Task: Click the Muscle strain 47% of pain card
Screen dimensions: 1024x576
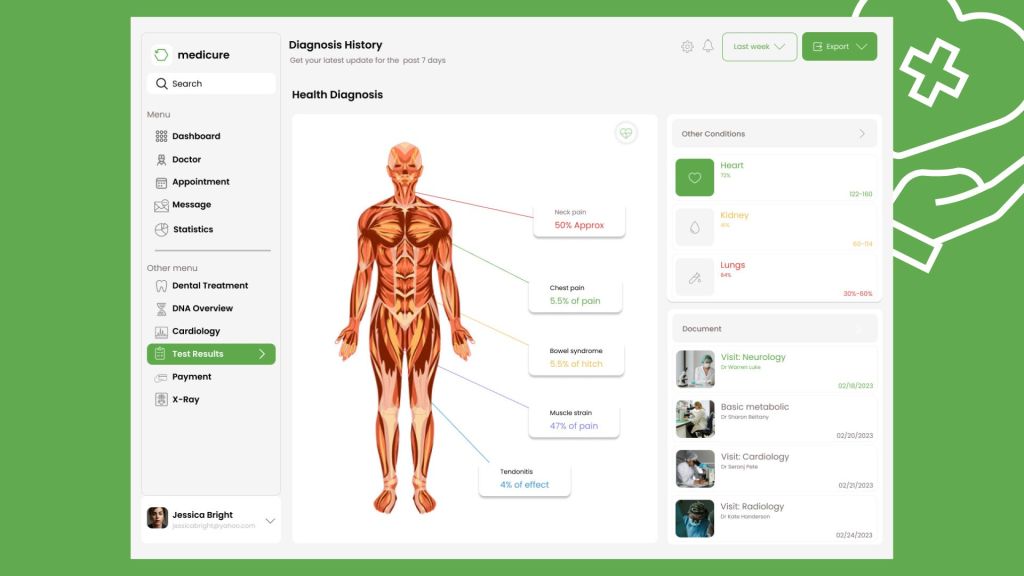Action: pyautogui.click(x=574, y=421)
